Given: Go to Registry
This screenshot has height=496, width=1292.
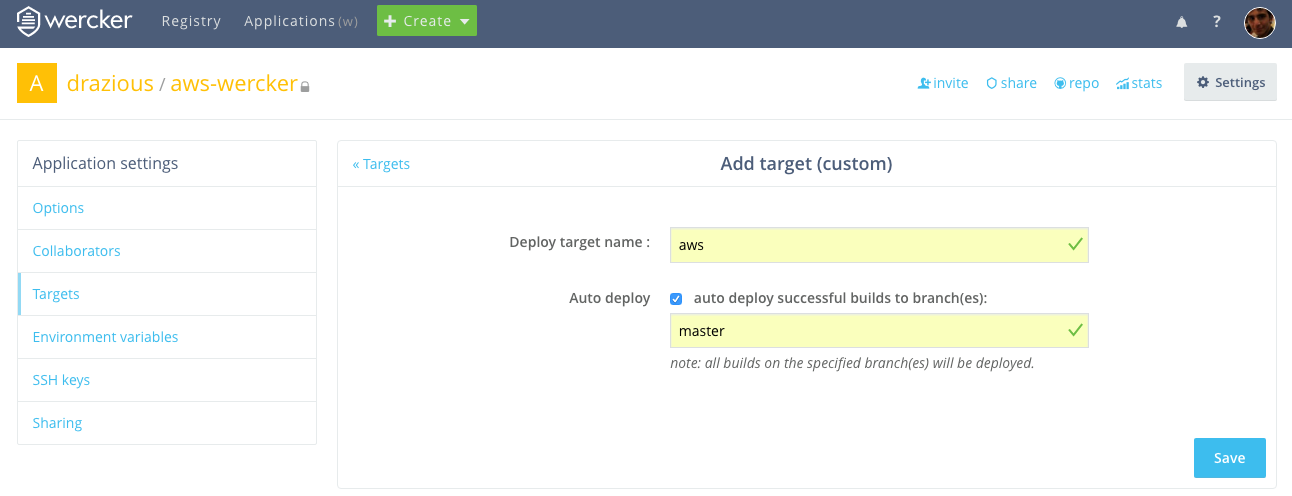Looking at the screenshot, I should click(x=191, y=21).
